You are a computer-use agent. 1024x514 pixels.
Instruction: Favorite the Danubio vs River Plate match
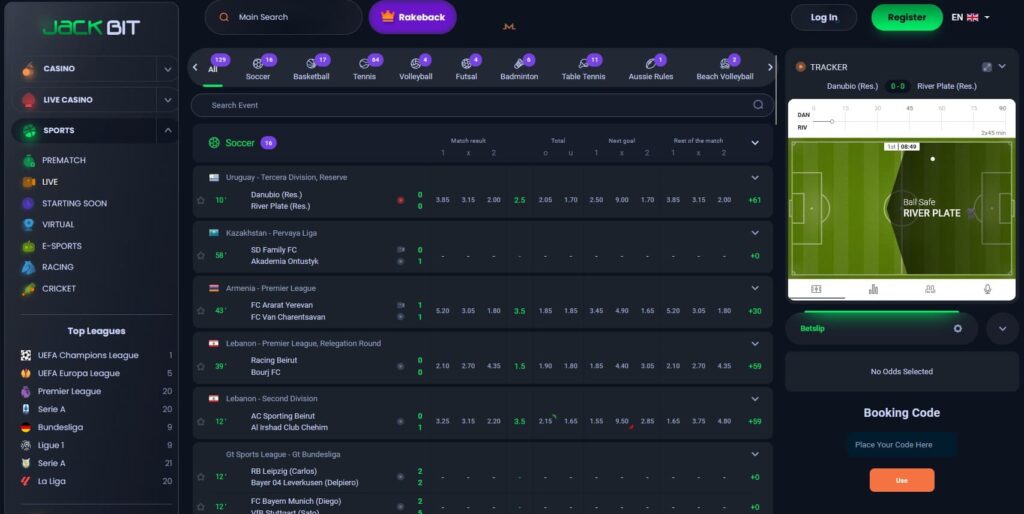point(200,201)
